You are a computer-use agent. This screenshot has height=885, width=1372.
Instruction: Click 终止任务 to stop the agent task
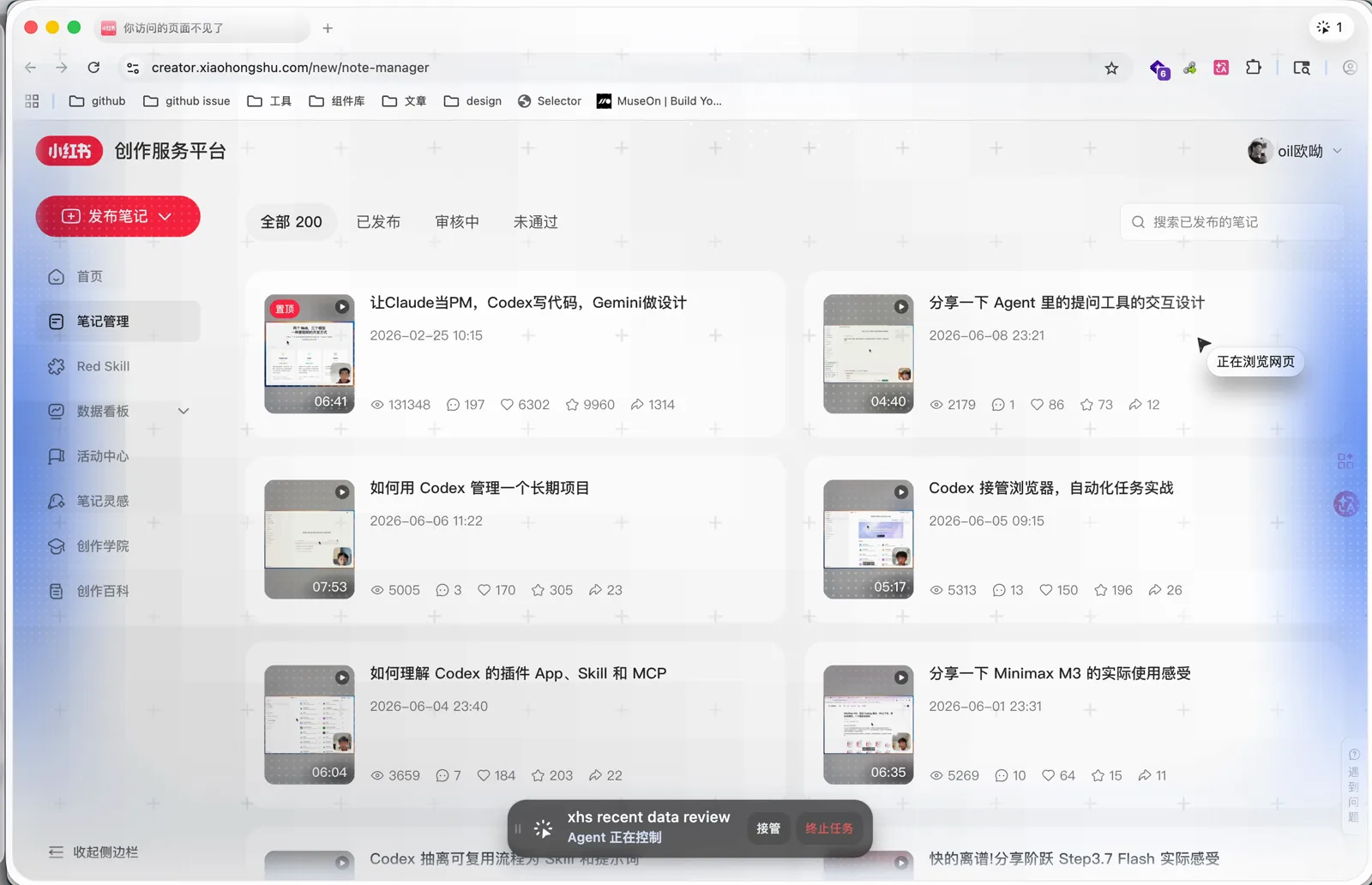829,828
